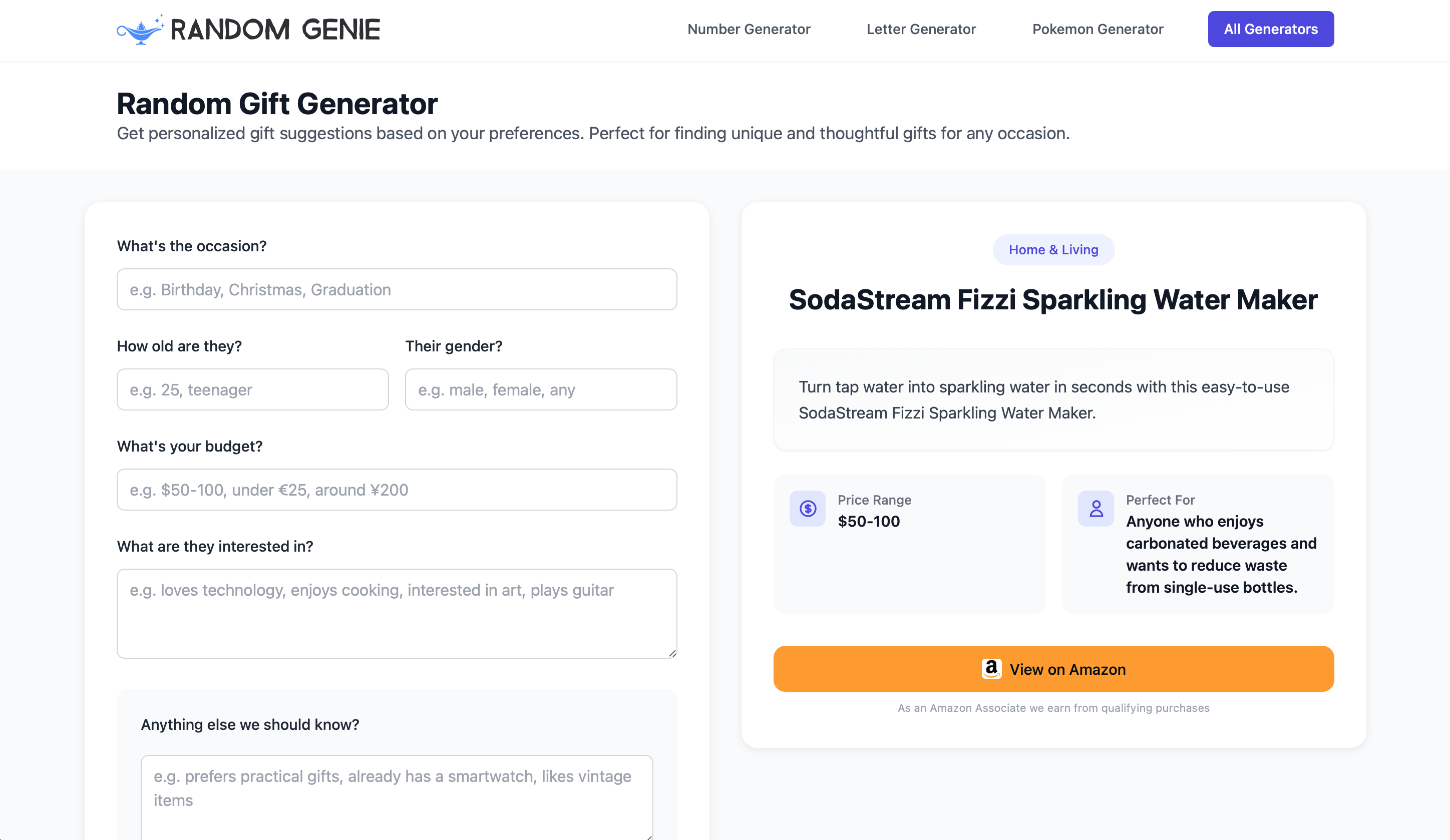1450x840 pixels.
Task: Click the Home & Living category tag
Action: pos(1053,250)
